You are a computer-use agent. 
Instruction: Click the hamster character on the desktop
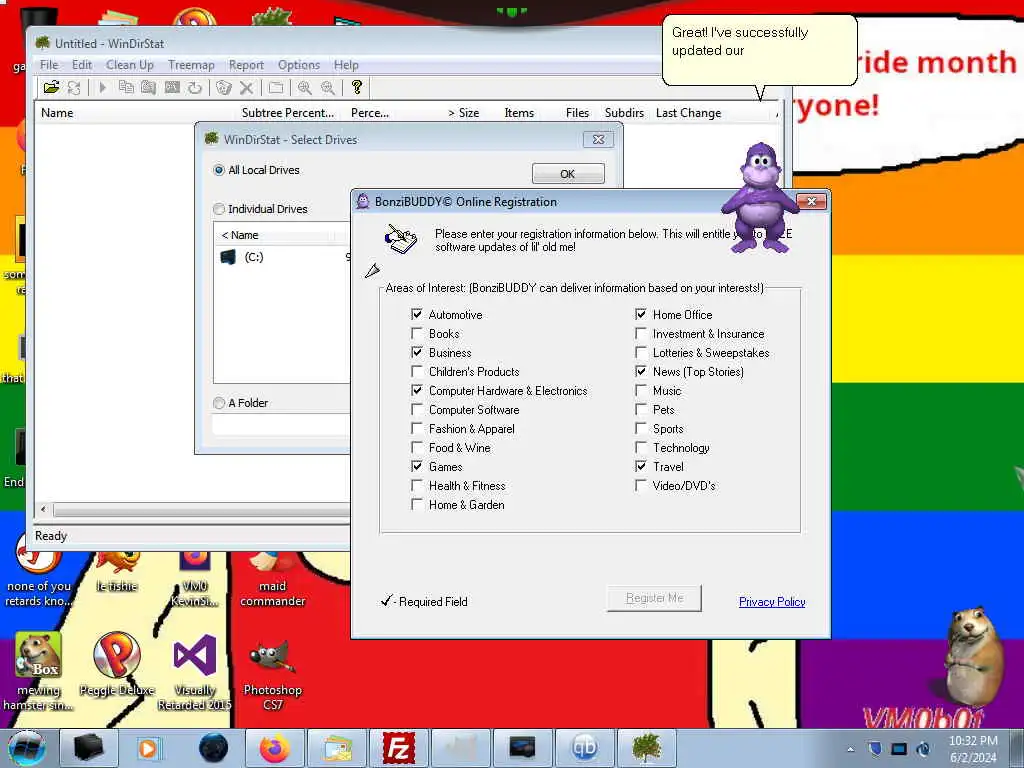pos(973,656)
